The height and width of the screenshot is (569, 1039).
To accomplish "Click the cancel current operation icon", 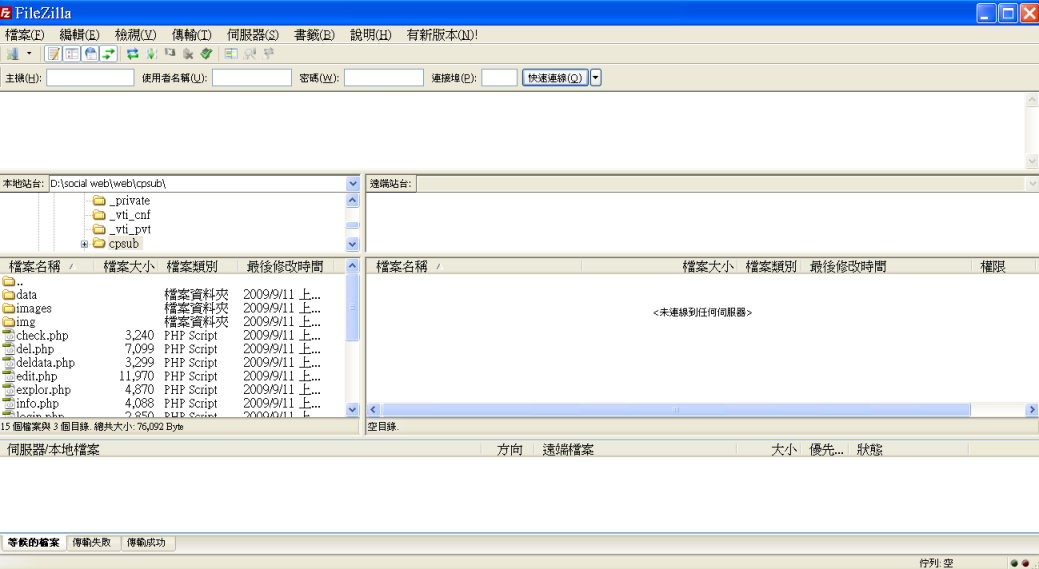I will (170, 54).
